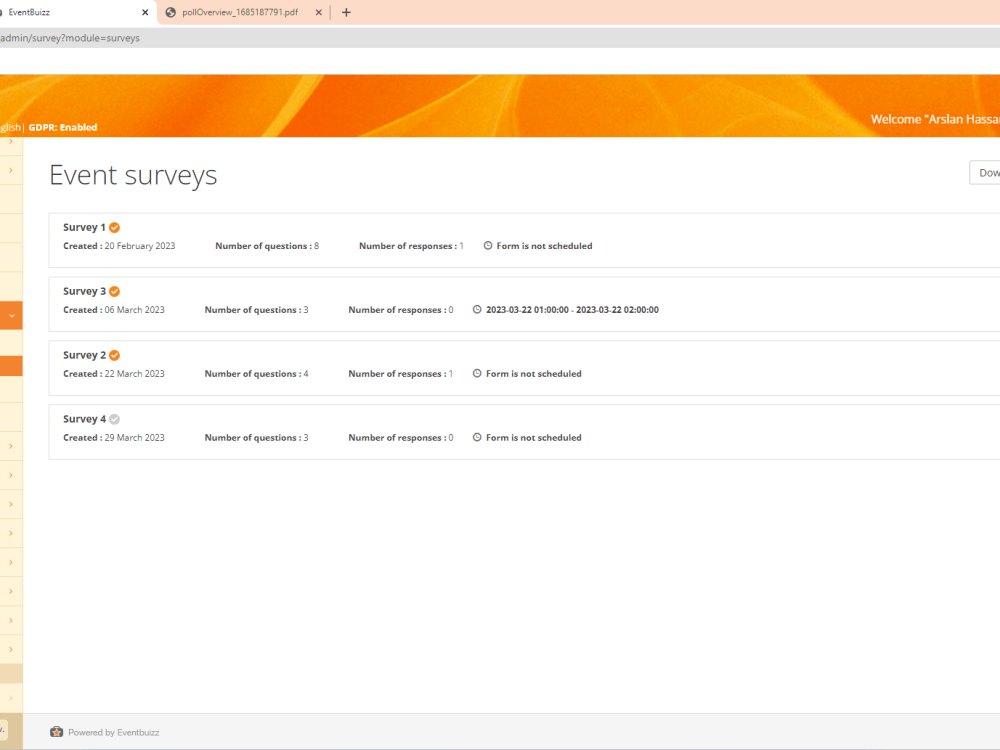The image size is (1000, 750).
Task: Click Survey 2's Form is not scheduled text
Action: (x=534, y=373)
